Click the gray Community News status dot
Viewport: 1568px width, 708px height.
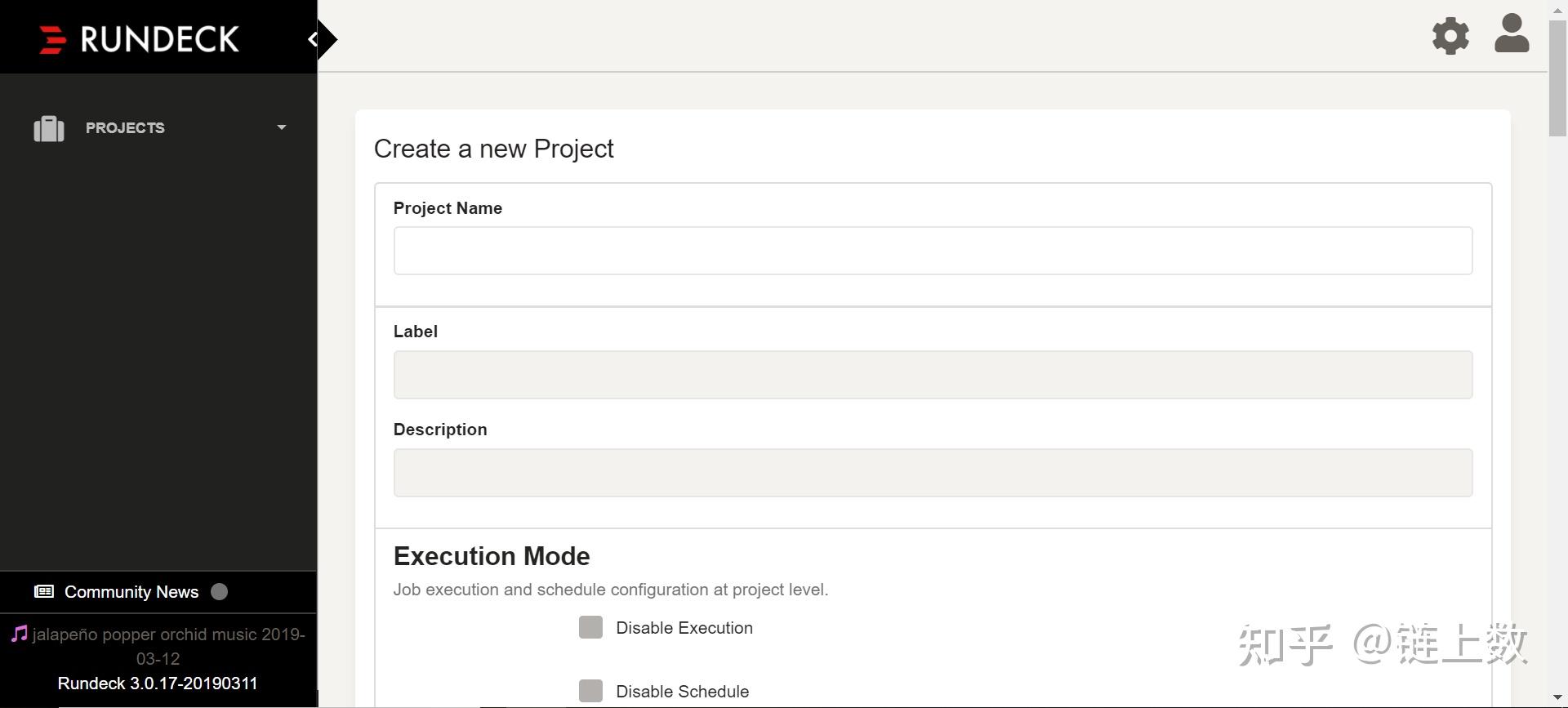pyautogui.click(x=219, y=592)
